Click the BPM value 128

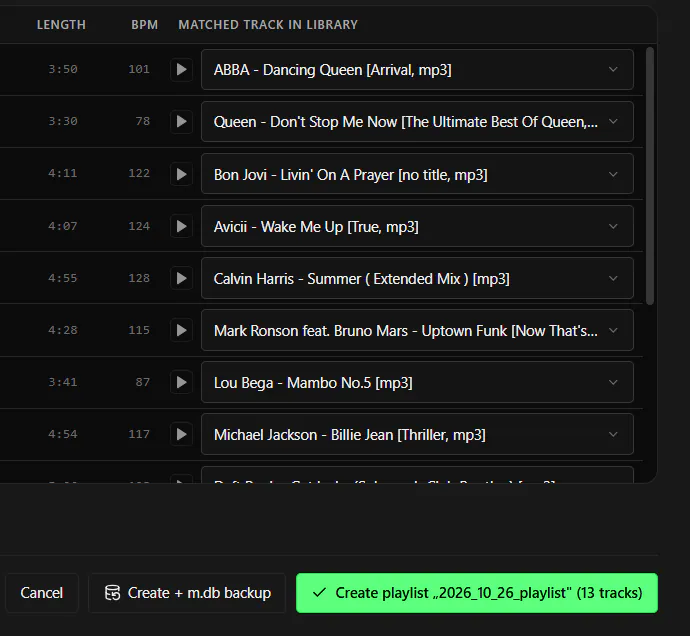139,278
